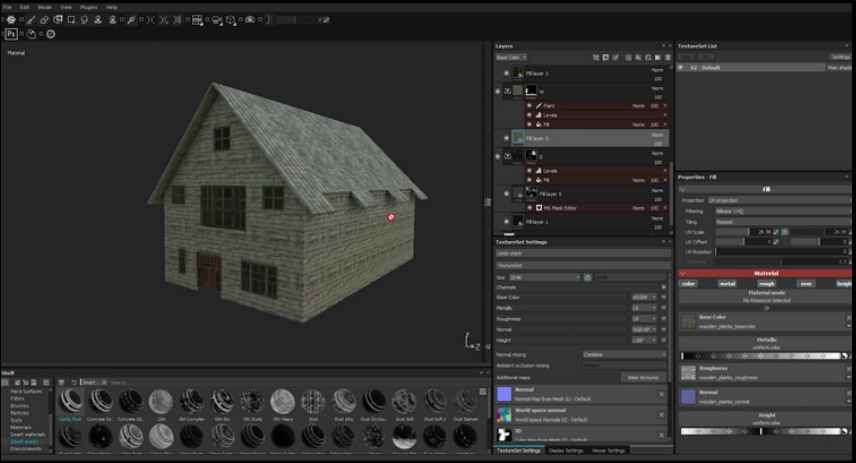Toggle visibility of top Fill layer 3

[506, 73]
